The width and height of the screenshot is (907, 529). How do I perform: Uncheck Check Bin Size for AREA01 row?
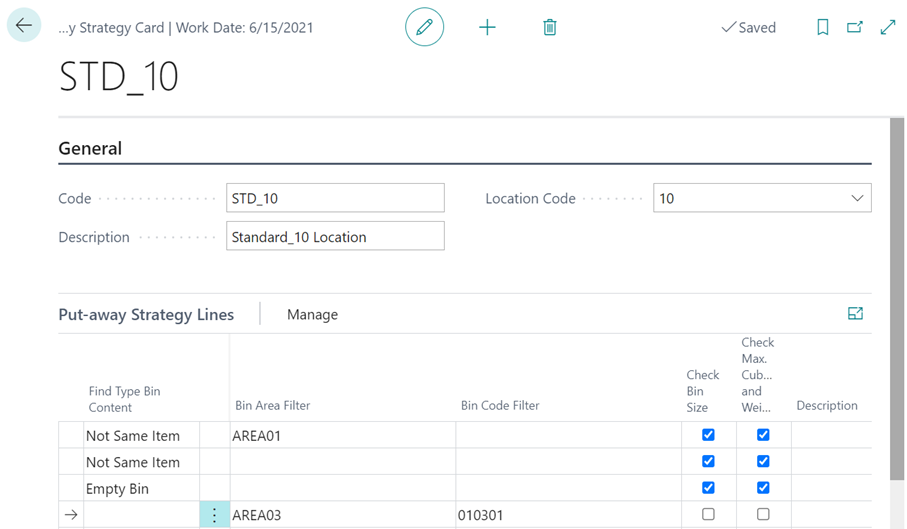(708, 435)
